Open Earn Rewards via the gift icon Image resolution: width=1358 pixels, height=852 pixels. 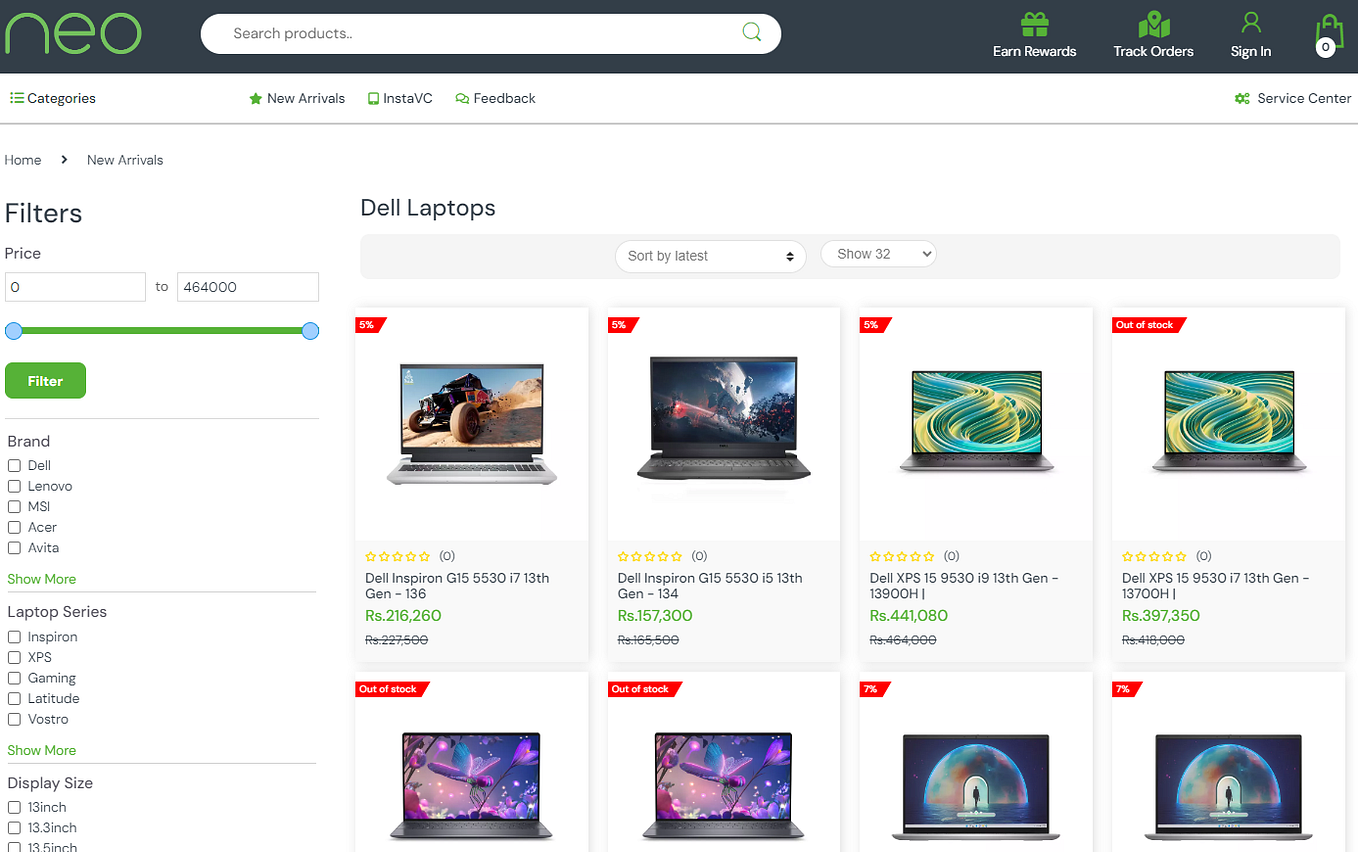pos(1034,22)
